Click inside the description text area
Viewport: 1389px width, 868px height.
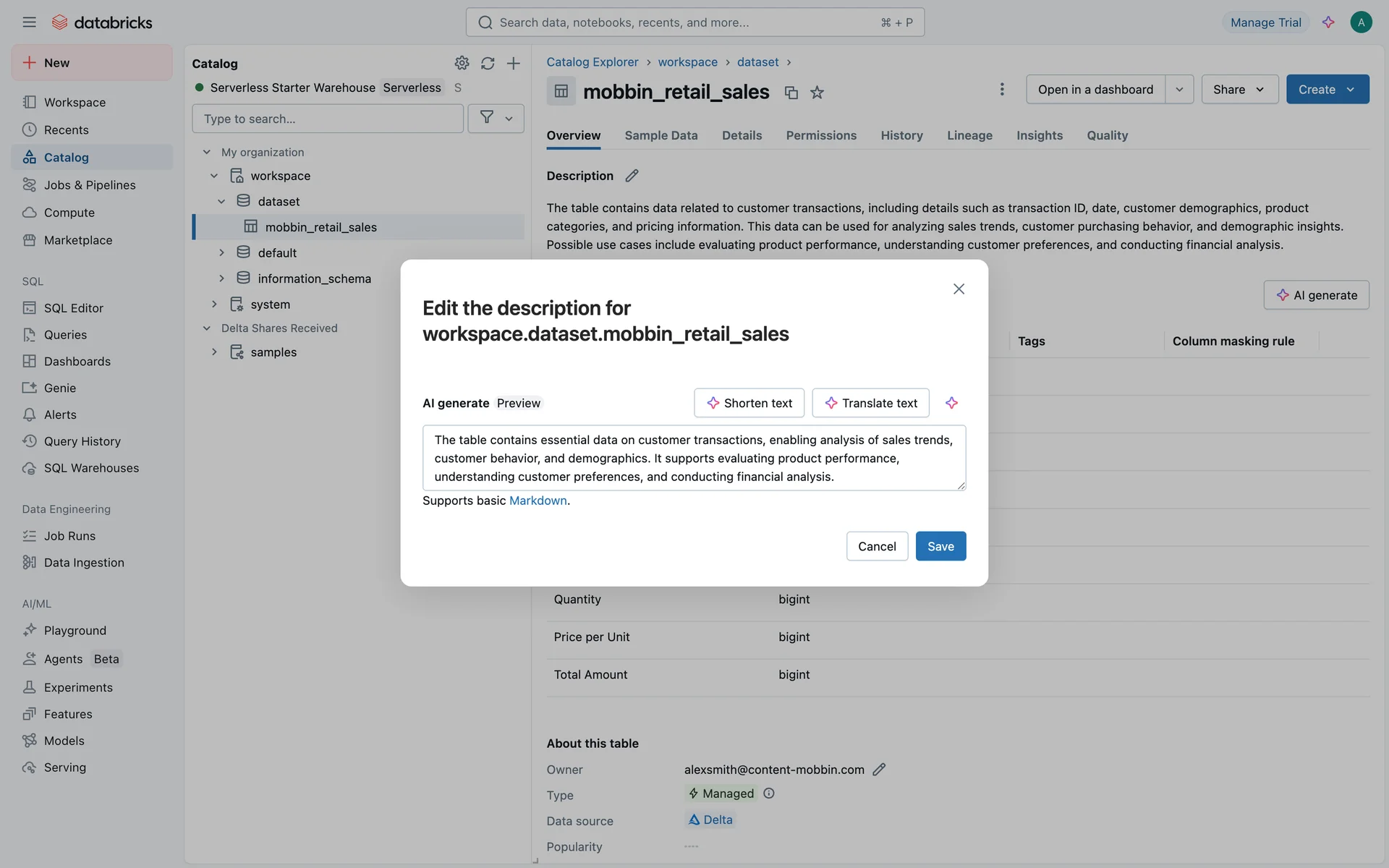(693, 458)
